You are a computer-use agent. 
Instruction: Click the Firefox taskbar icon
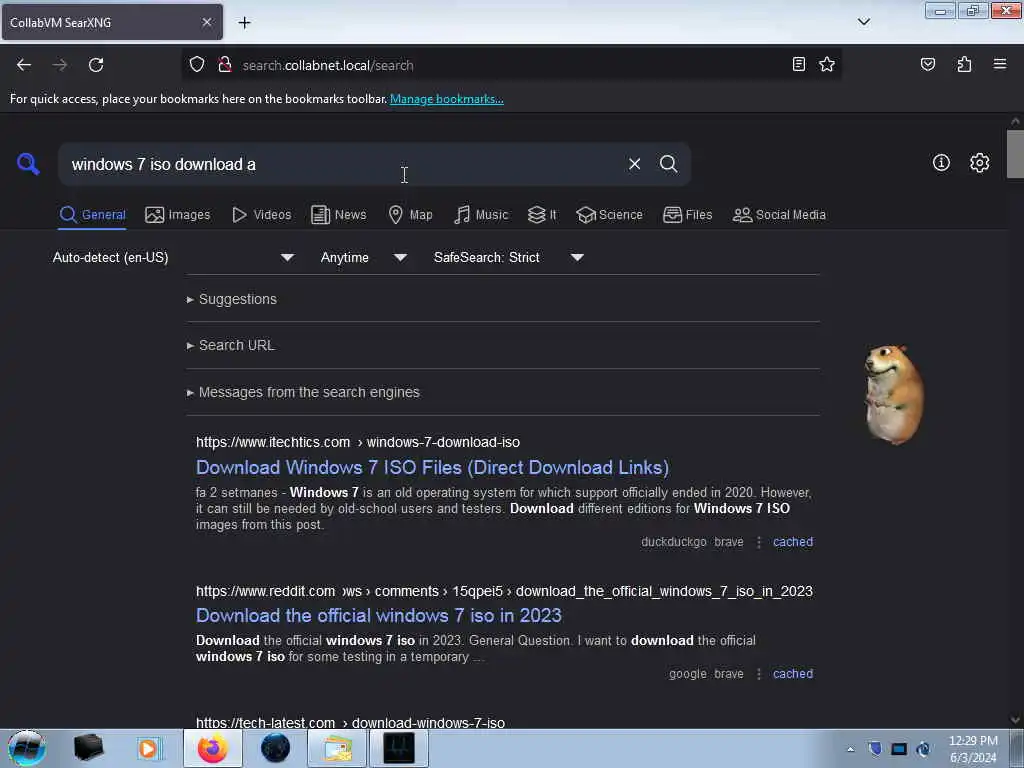[213, 748]
